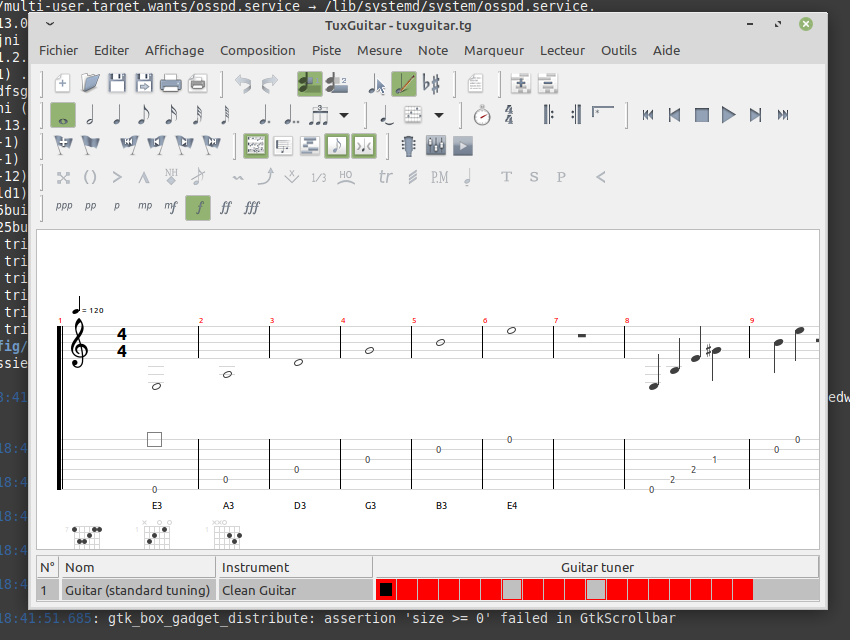The height and width of the screenshot is (640, 850).
Task: Toggle dotted note
Action: 265,115
